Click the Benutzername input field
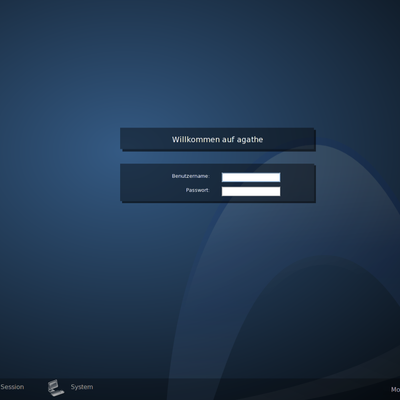400x400 pixels. tap(251, 177)
